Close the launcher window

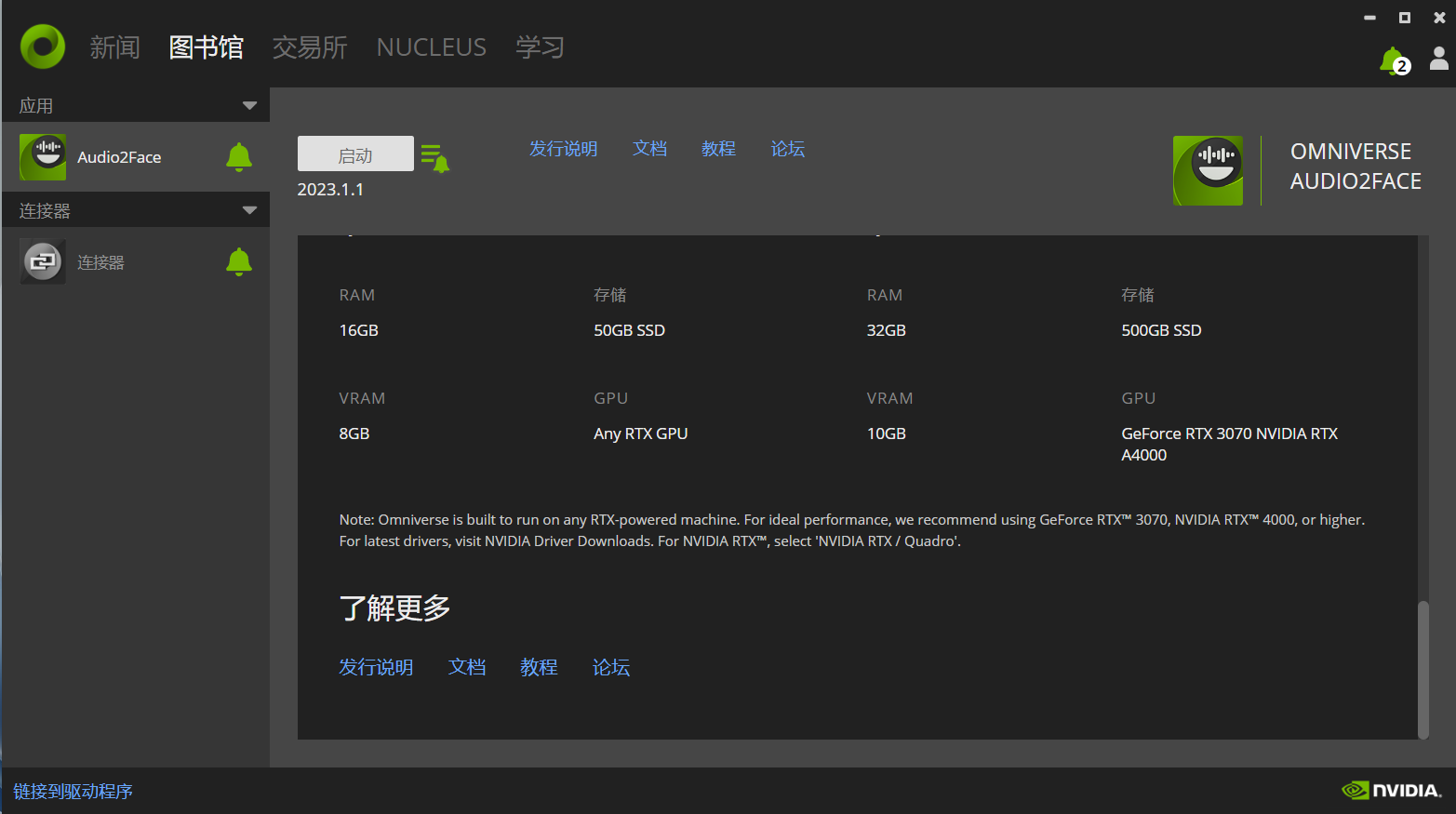point(1439,18)
